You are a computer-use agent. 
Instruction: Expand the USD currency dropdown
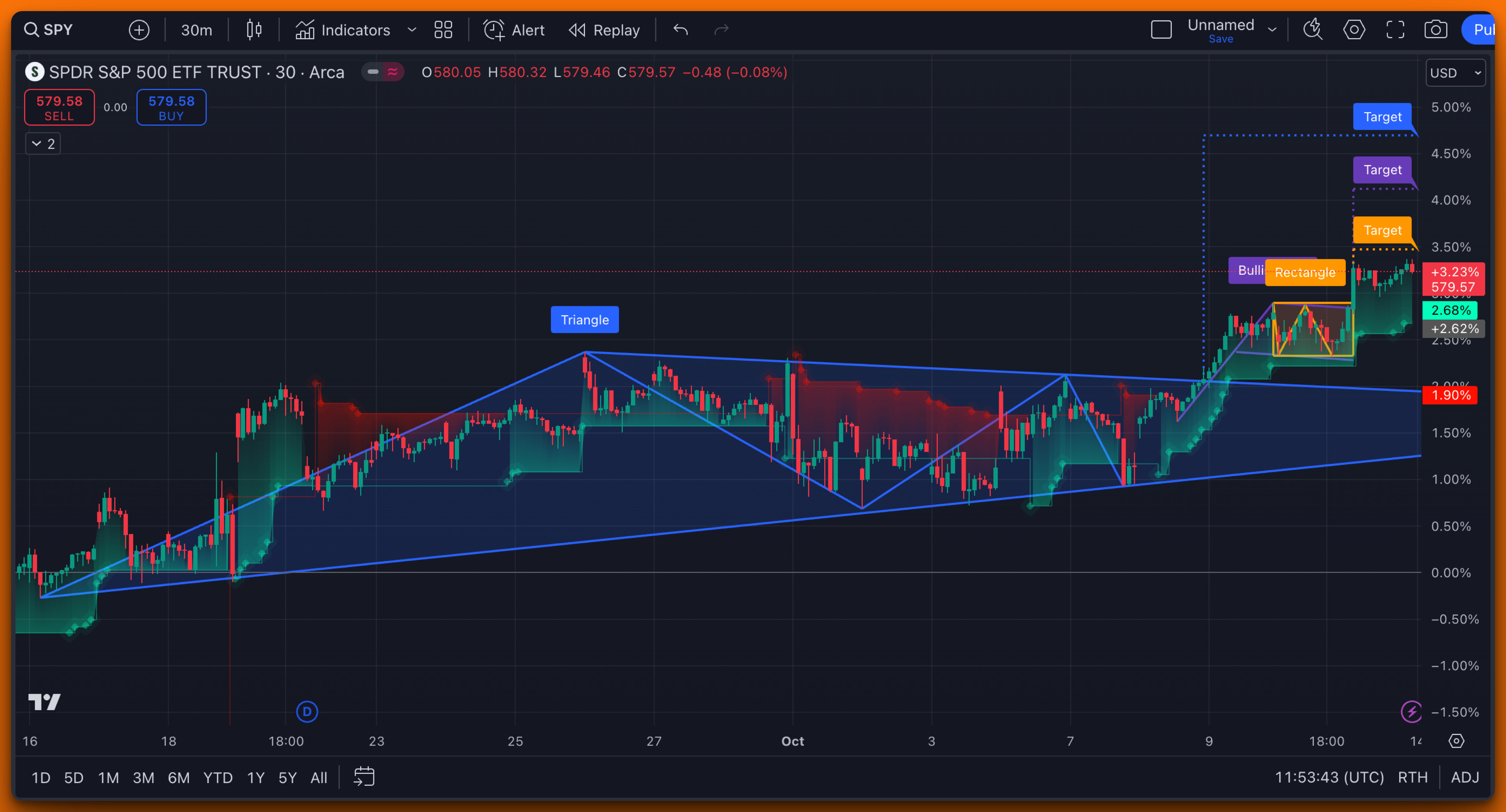pos(1454,73)
